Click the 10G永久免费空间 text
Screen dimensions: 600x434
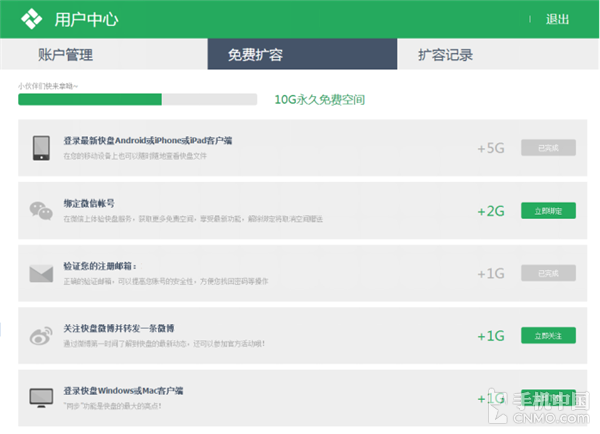click(x=320, y=100)
